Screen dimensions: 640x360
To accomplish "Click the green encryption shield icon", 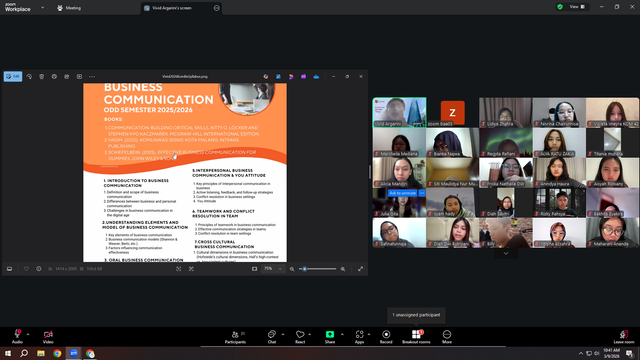I will pyautogui.click(x=560, y=7).
